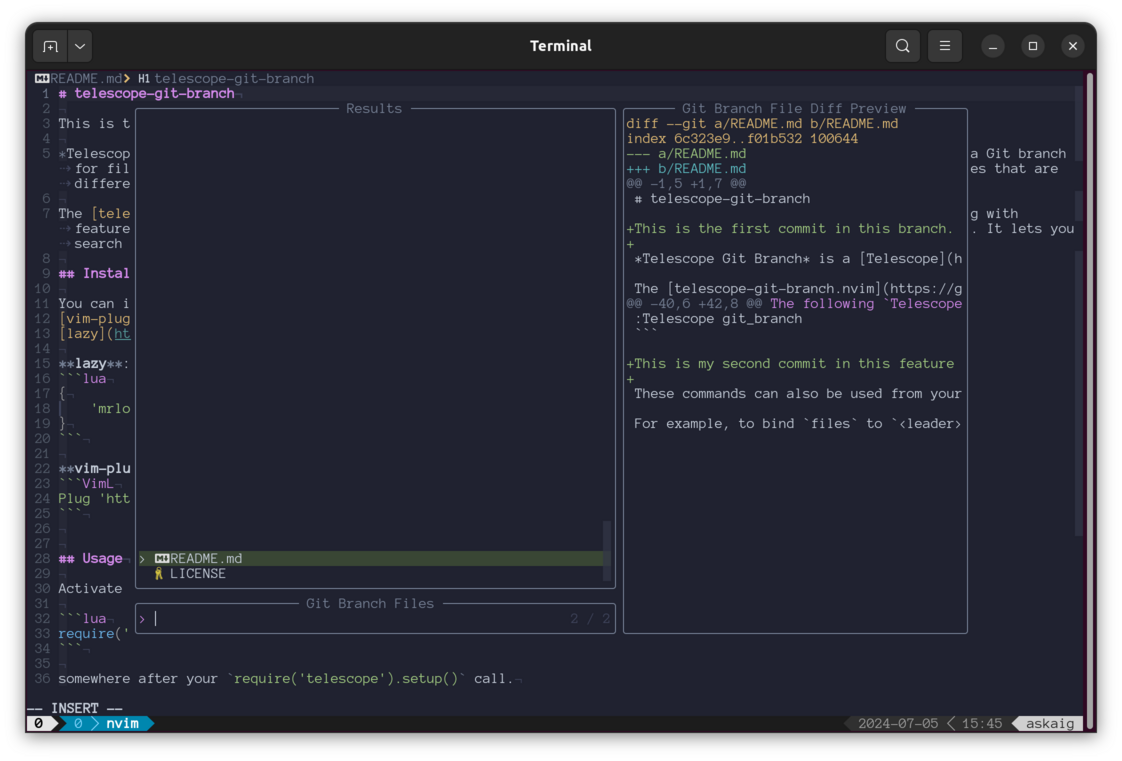Click the '## Usage' heading
Image resolution: width=1122 pixels, height=761 pixels.
(90, 559)
